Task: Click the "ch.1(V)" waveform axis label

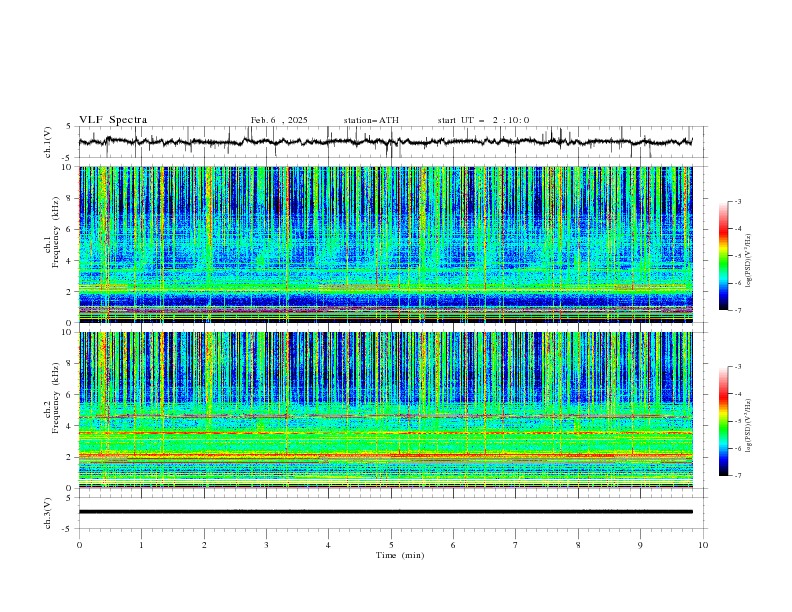Action: click(48, 142)
